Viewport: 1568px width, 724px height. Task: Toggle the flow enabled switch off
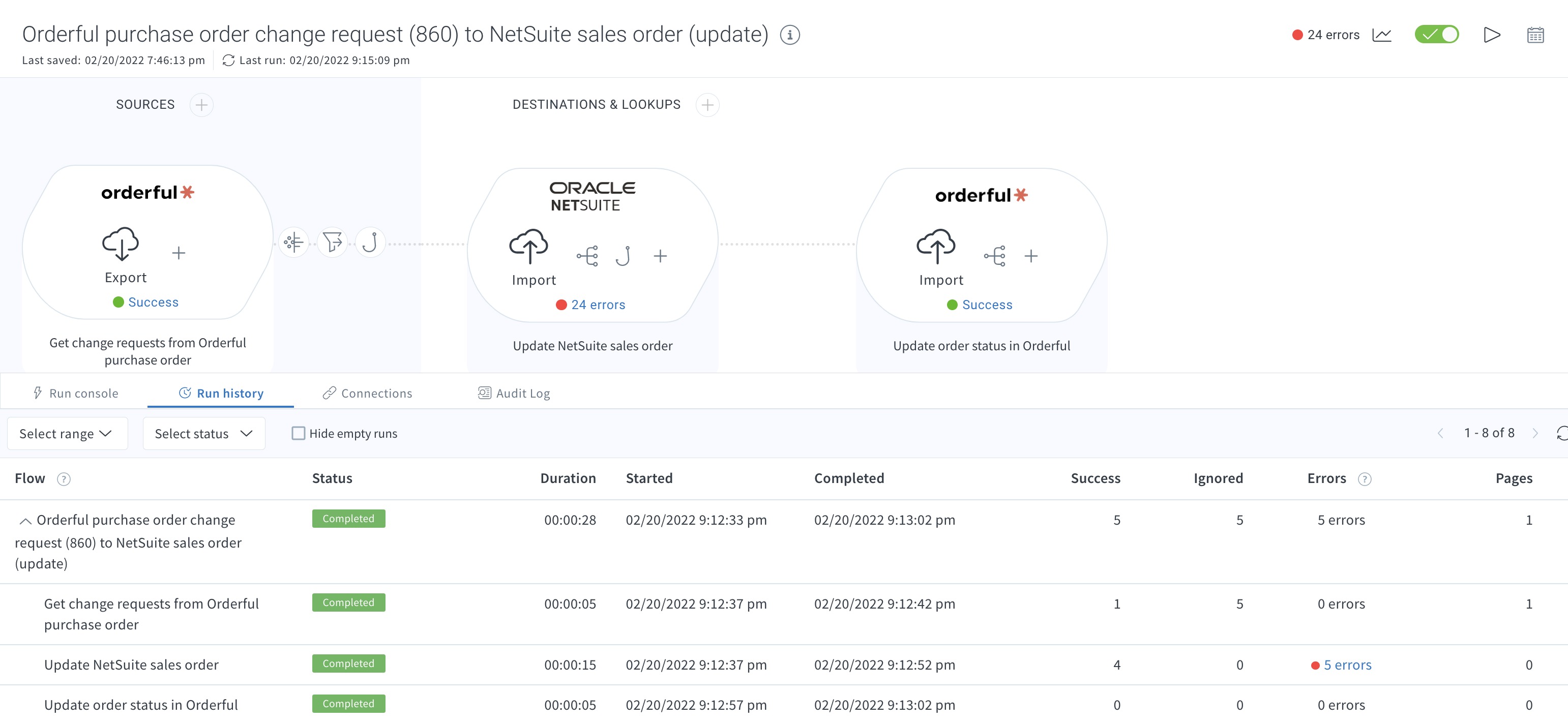(x=1436, y=34)
